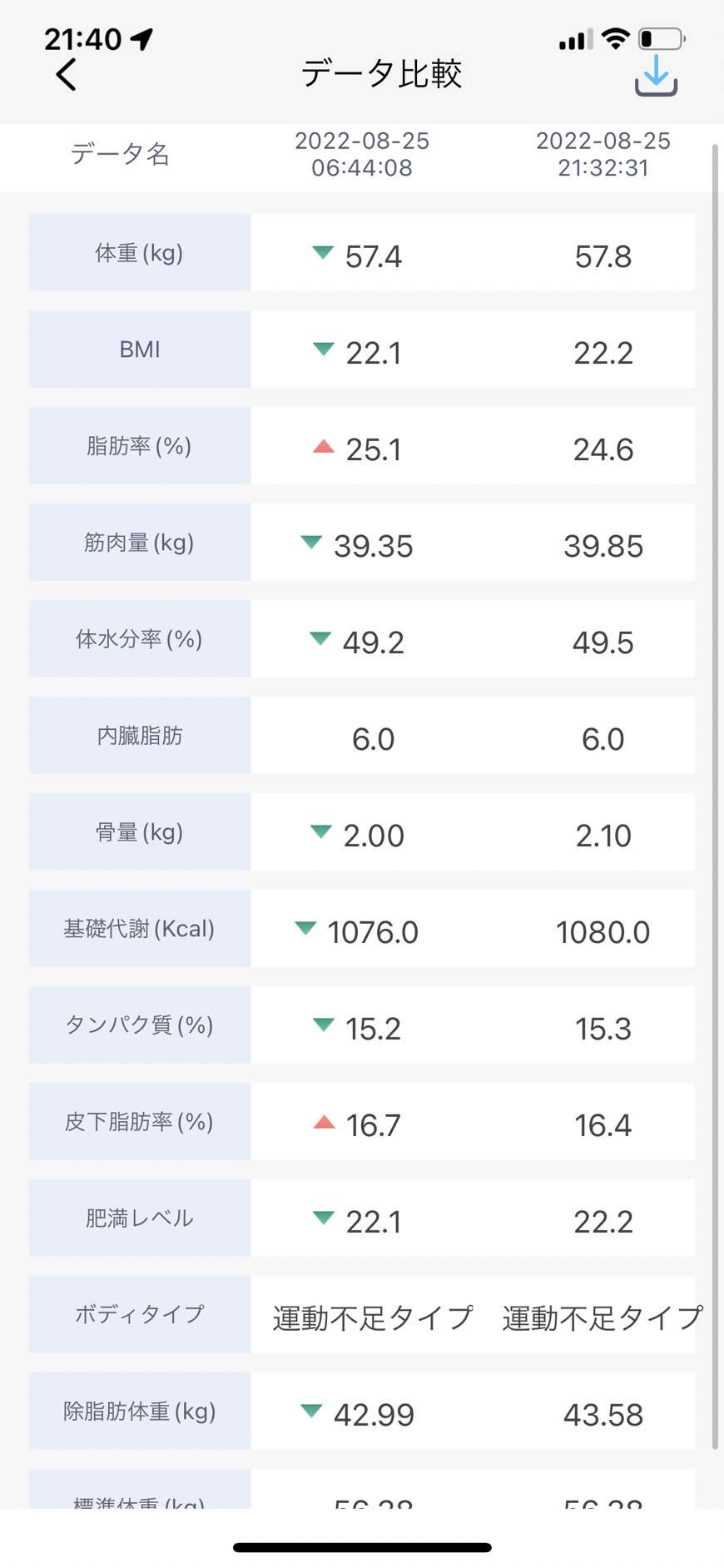Screen dimensions: 724x1568
Task: Tap the 1080.0 基礎代謝 value
Action: pyautogui.click(x=603, y=932)
